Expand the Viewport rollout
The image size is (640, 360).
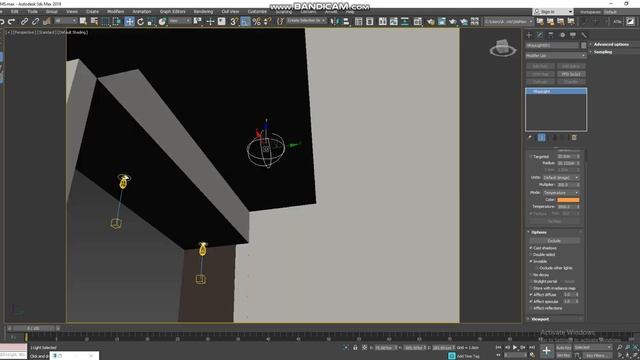[x=540, y=319]
